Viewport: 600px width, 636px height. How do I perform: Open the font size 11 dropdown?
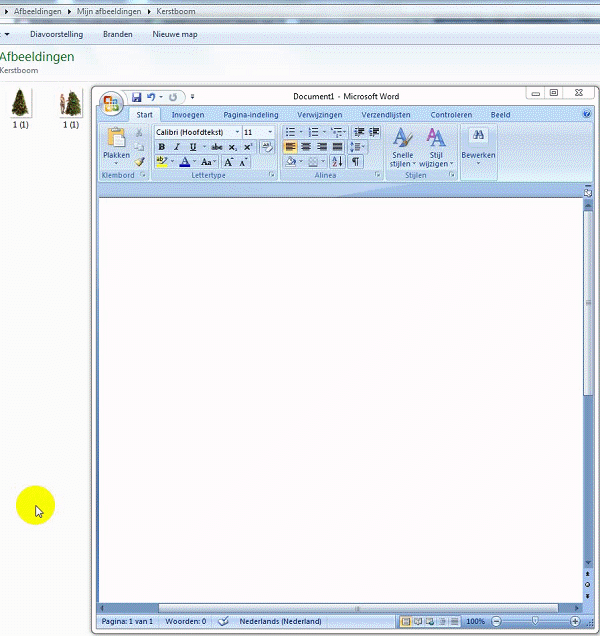[x=270, y=132]
